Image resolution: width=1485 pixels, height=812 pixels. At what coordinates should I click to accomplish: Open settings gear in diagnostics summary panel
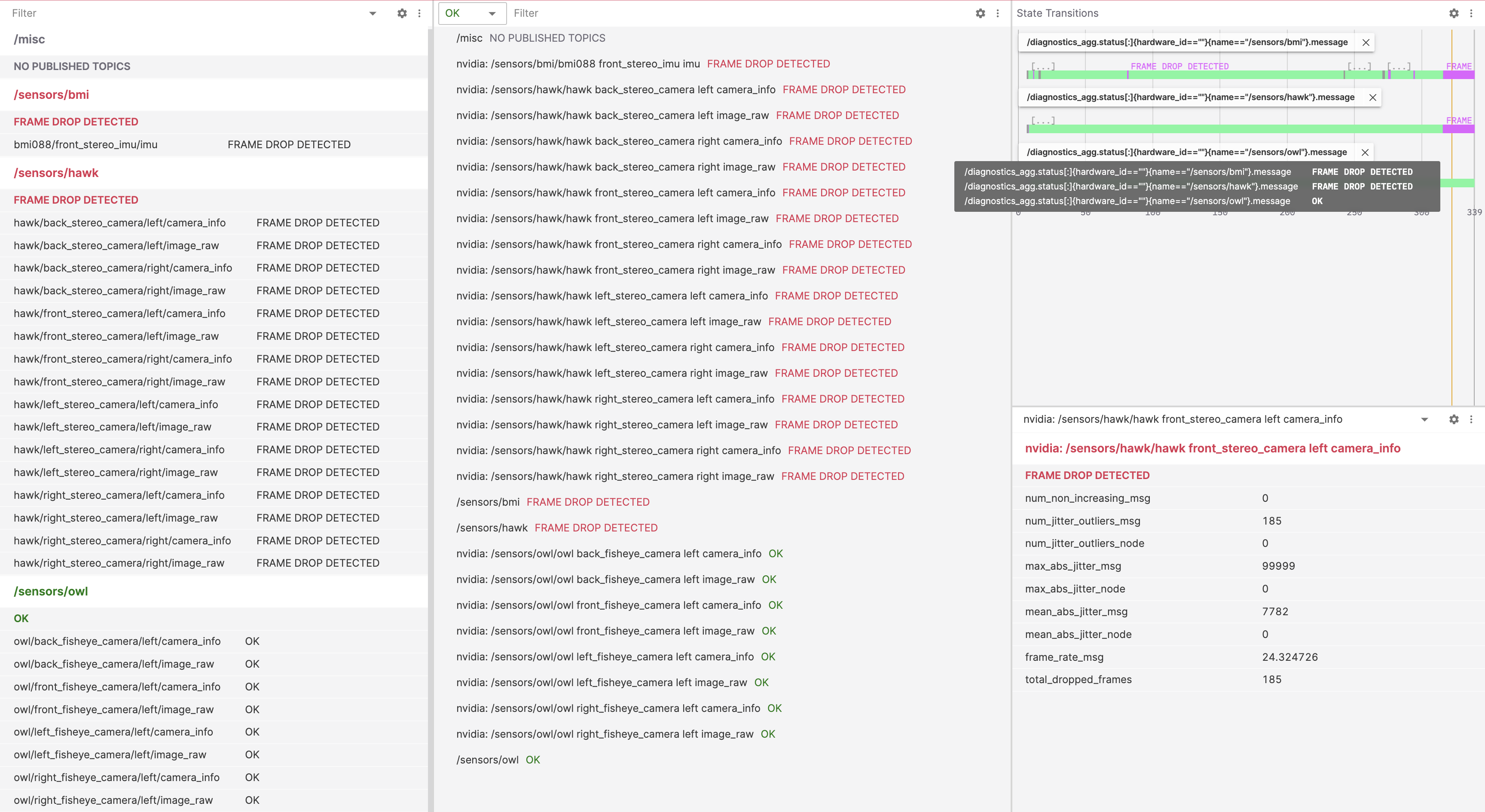[x=980, y=13]
